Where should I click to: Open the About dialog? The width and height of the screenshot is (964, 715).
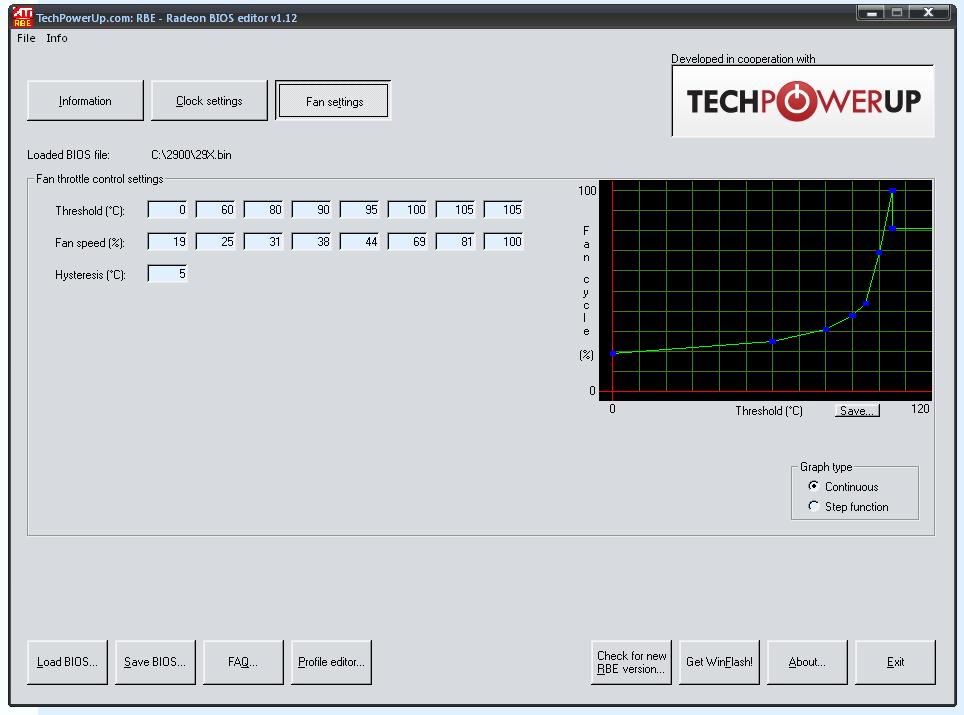click(807, 662)
